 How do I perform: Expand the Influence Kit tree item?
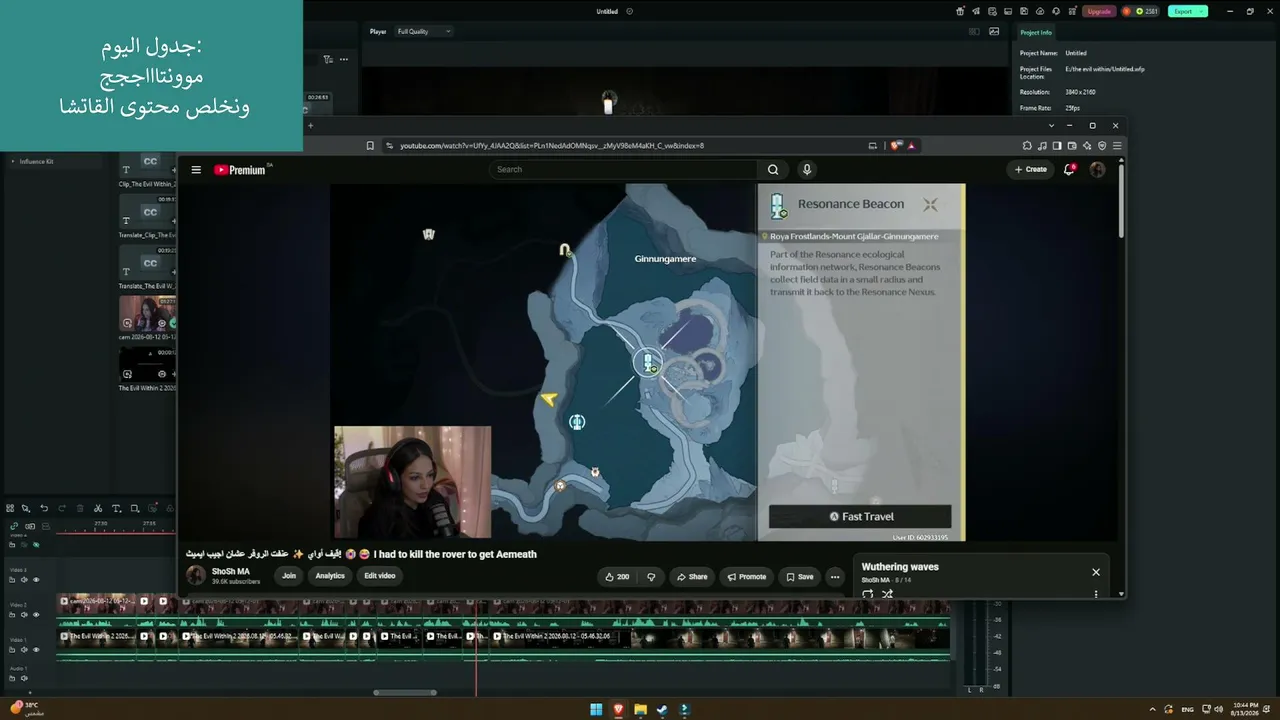(13, 161)
